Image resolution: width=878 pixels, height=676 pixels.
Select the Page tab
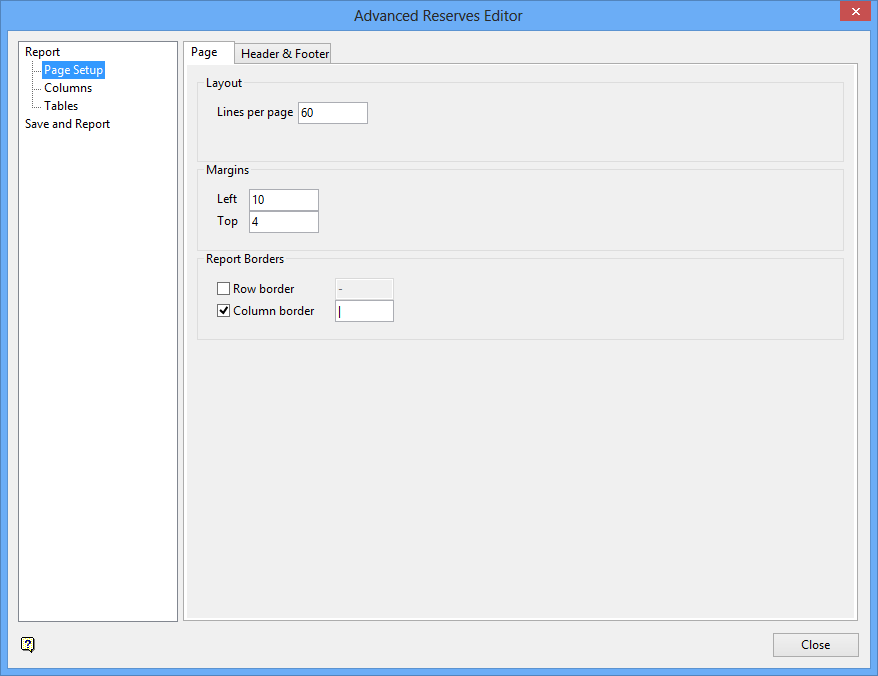point(205,53)
